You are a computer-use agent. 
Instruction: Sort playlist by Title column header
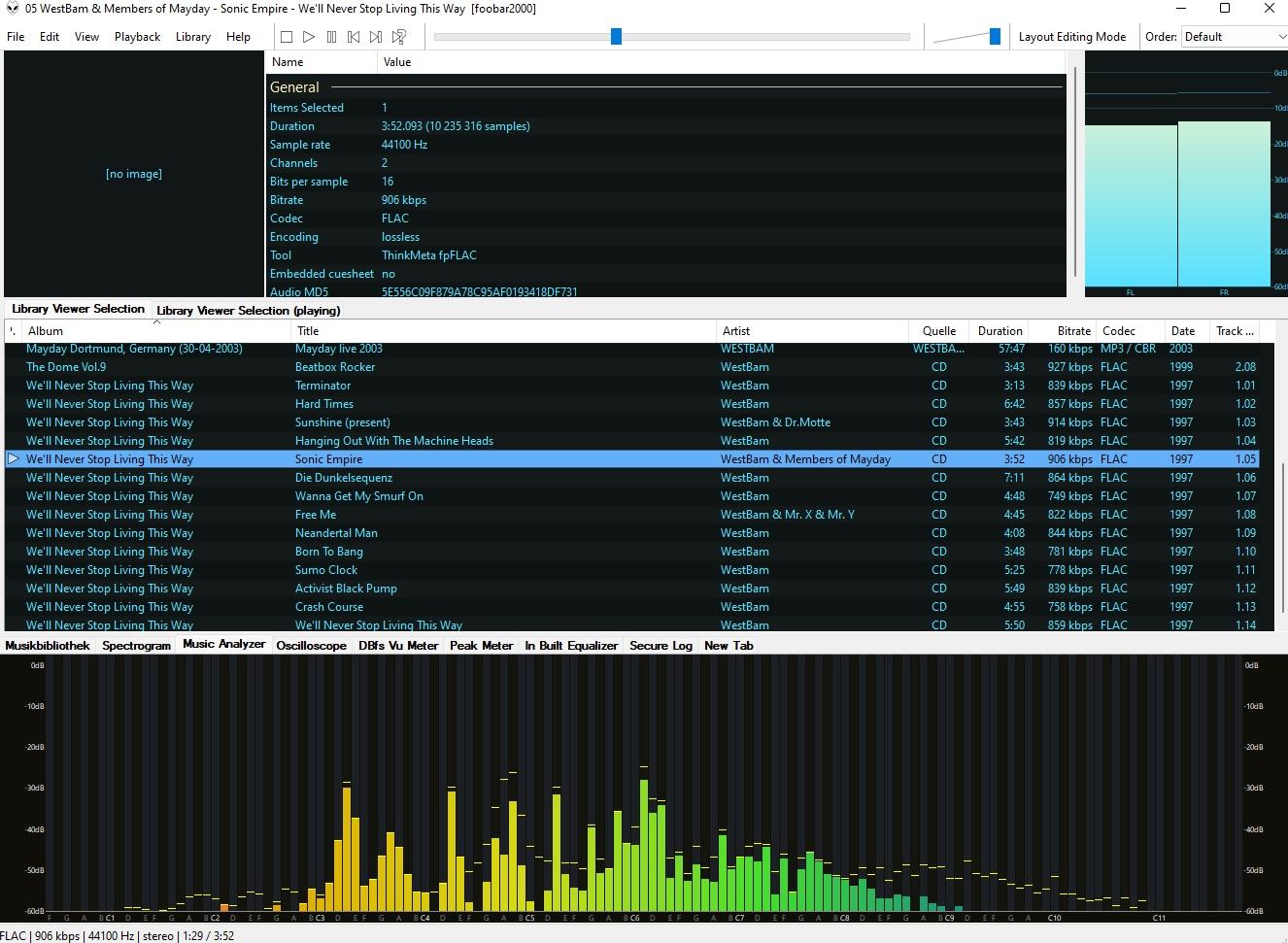click(x=503, y=331)
